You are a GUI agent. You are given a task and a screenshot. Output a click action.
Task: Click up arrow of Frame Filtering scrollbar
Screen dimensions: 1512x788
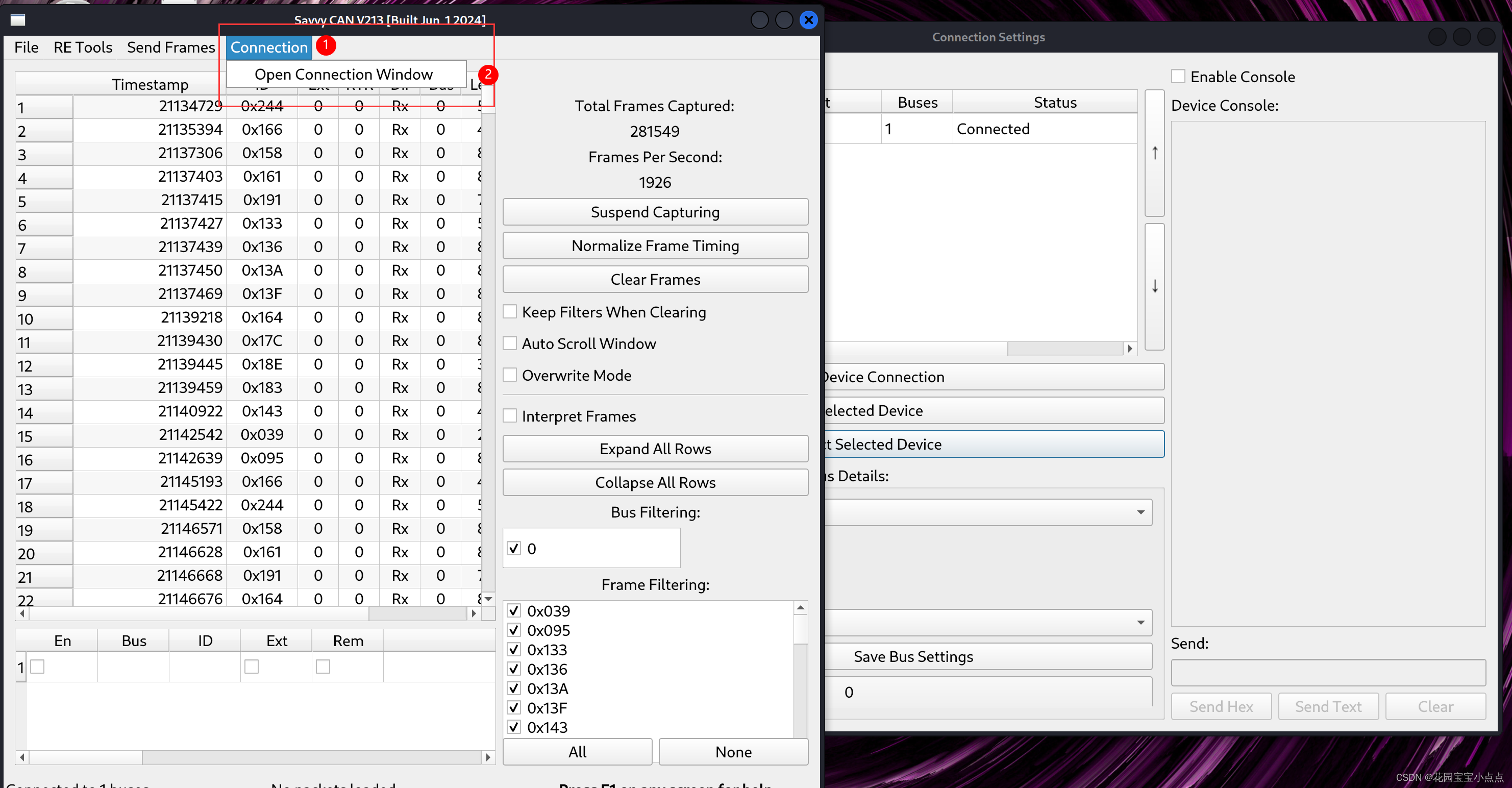(801, 608)
